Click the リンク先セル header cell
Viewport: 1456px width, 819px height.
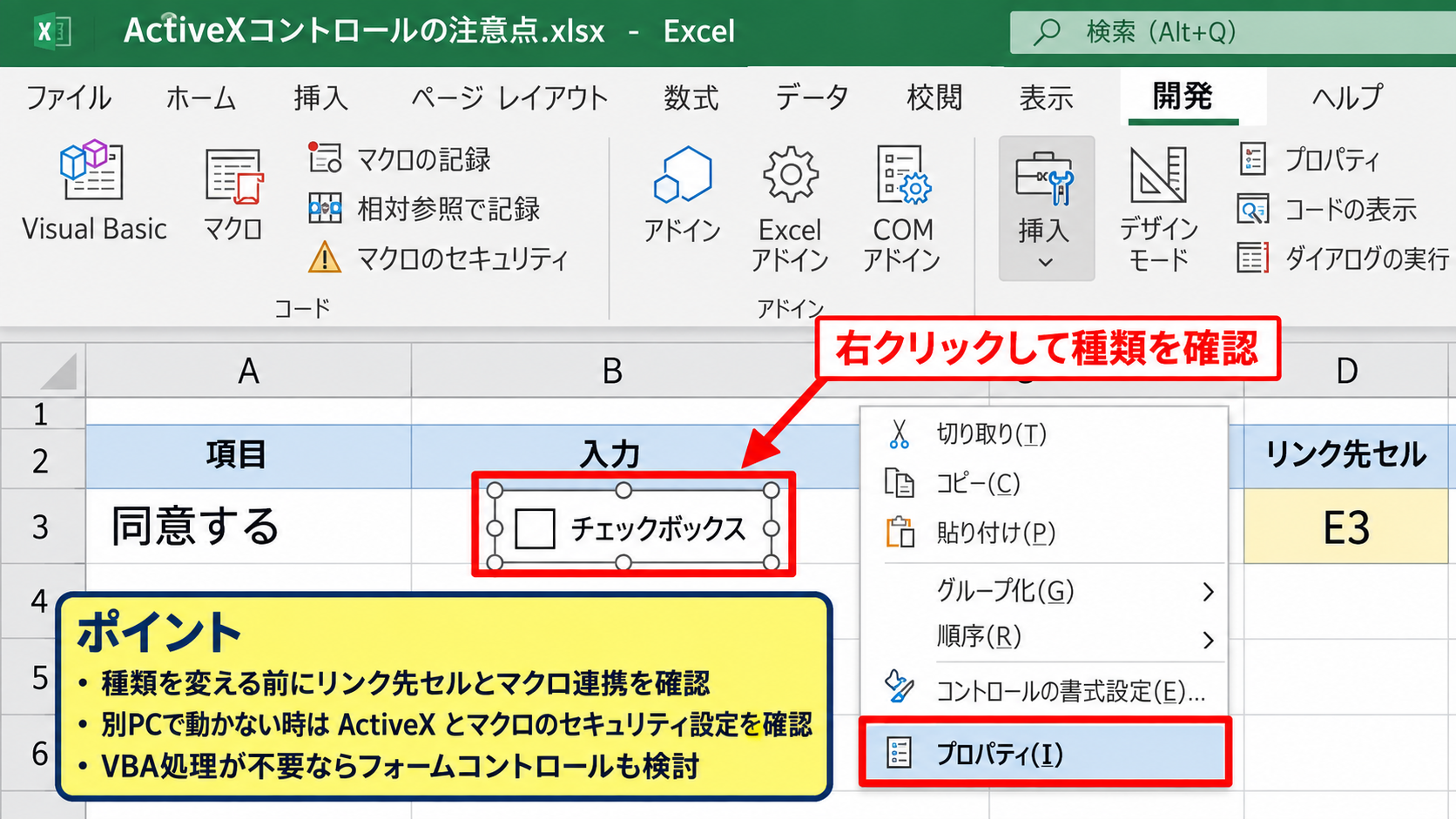(x=1345, y=455)
